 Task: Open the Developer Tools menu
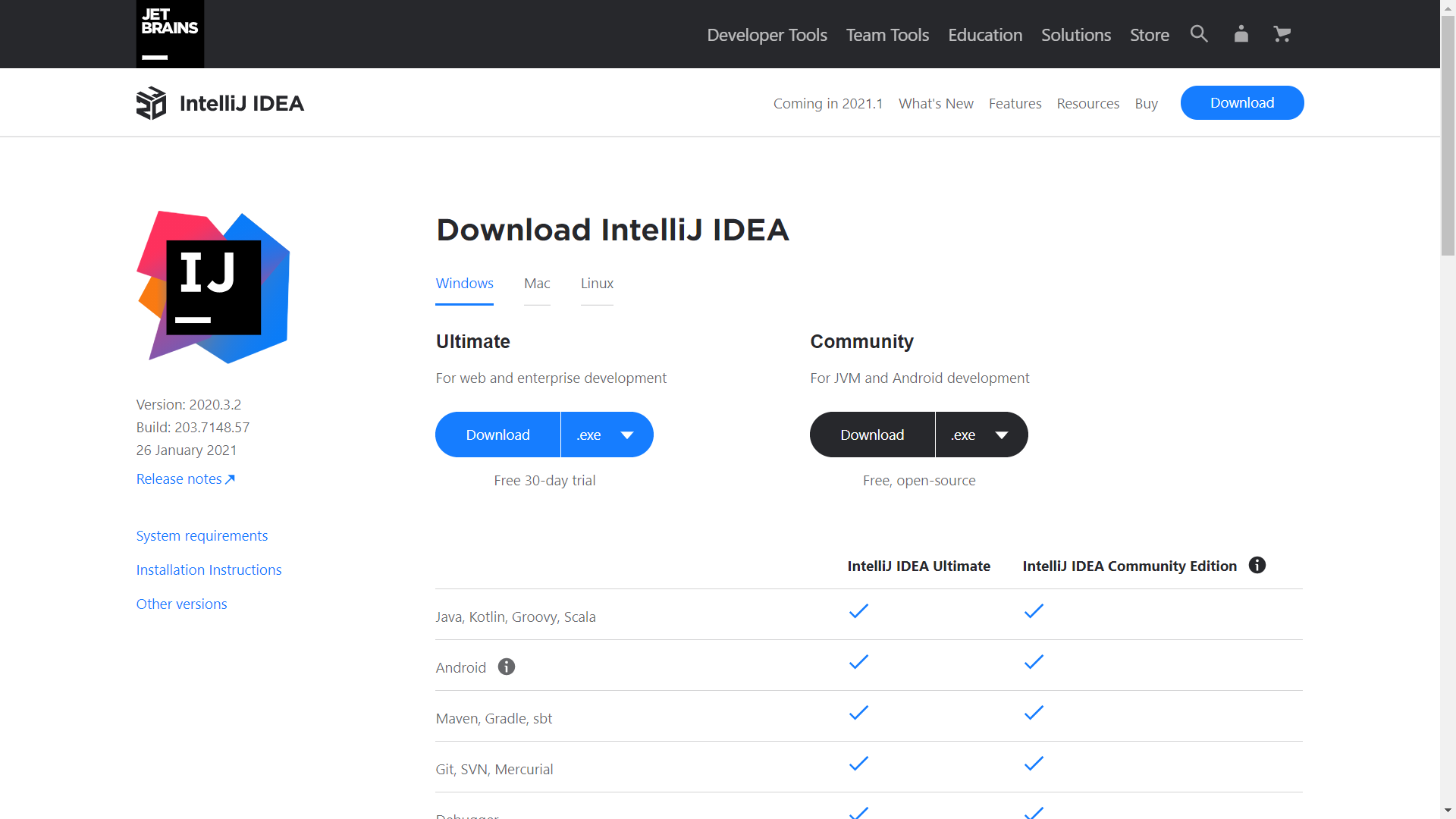(x=767, y=35)
